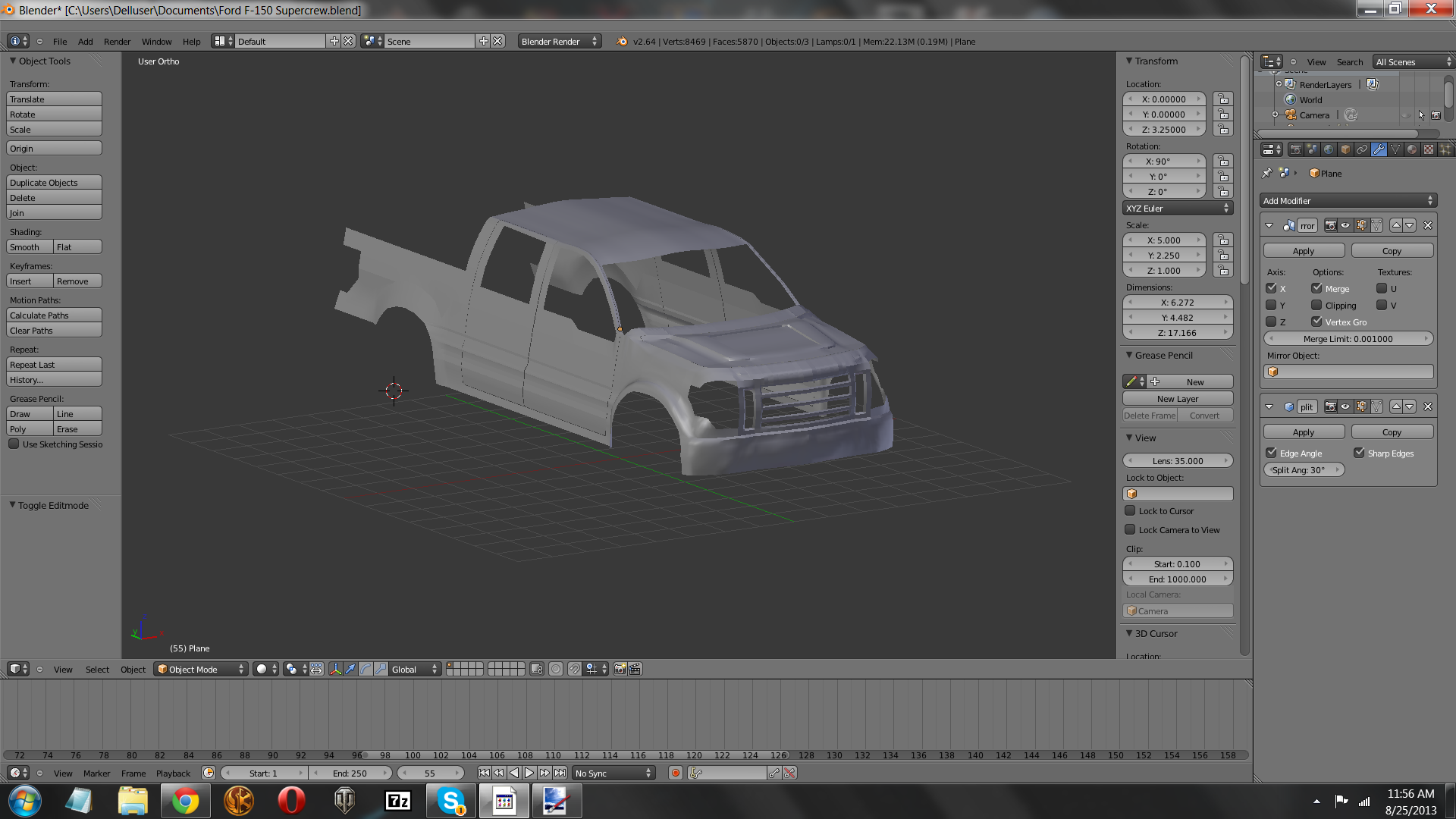Open the Render properties tab
The width and height of the screenshot is (1456, 819).
[x=1295, y=149]
